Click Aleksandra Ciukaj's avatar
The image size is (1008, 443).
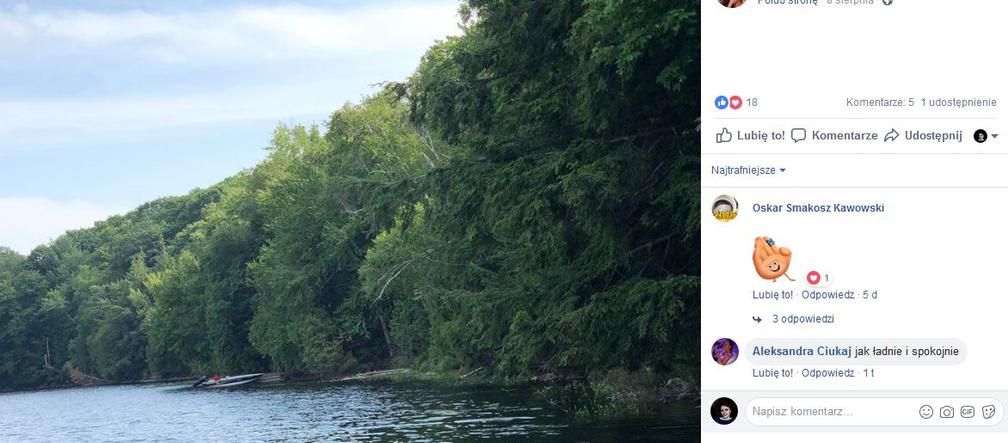coord(725,352)
